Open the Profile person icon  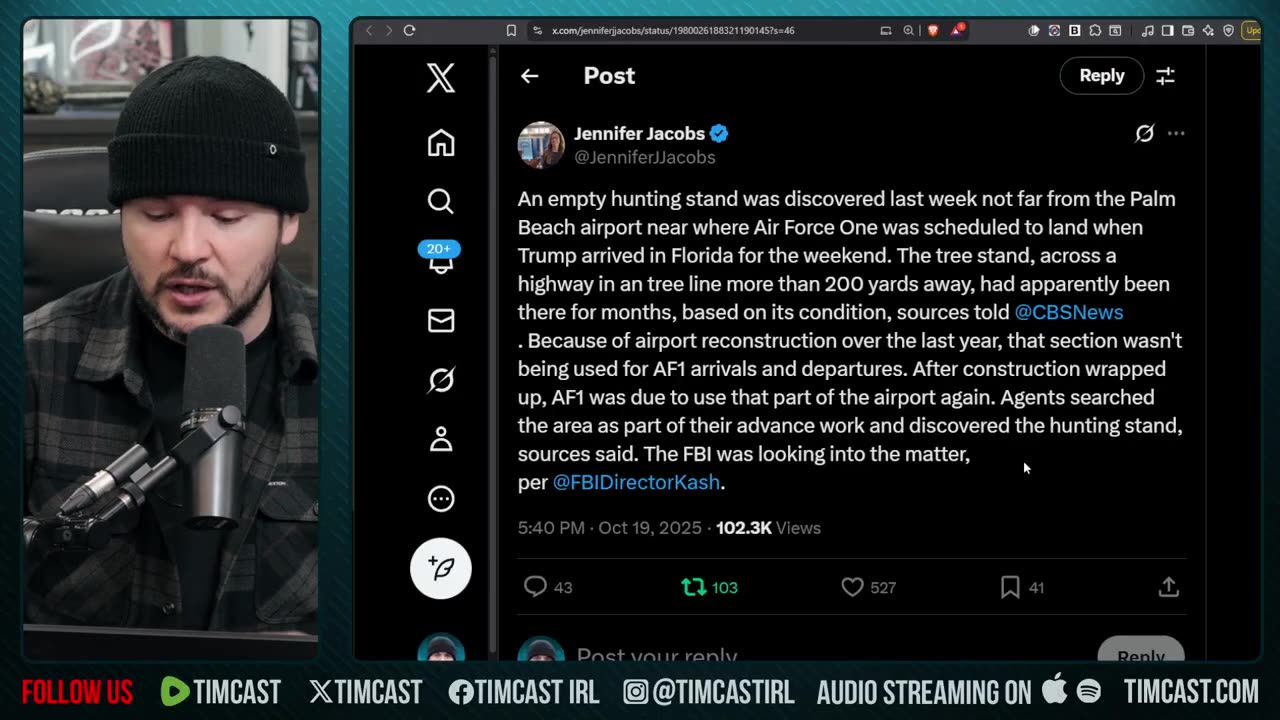441,439
